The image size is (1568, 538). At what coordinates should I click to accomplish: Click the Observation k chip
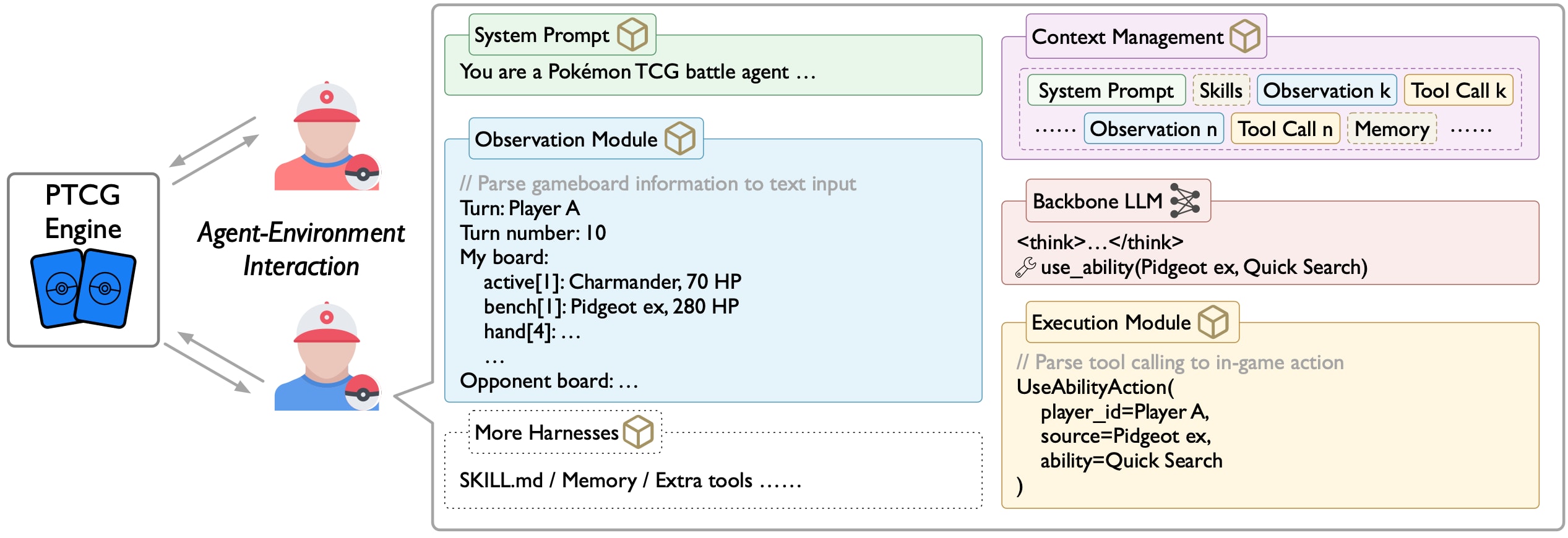tap(1327, 90)
